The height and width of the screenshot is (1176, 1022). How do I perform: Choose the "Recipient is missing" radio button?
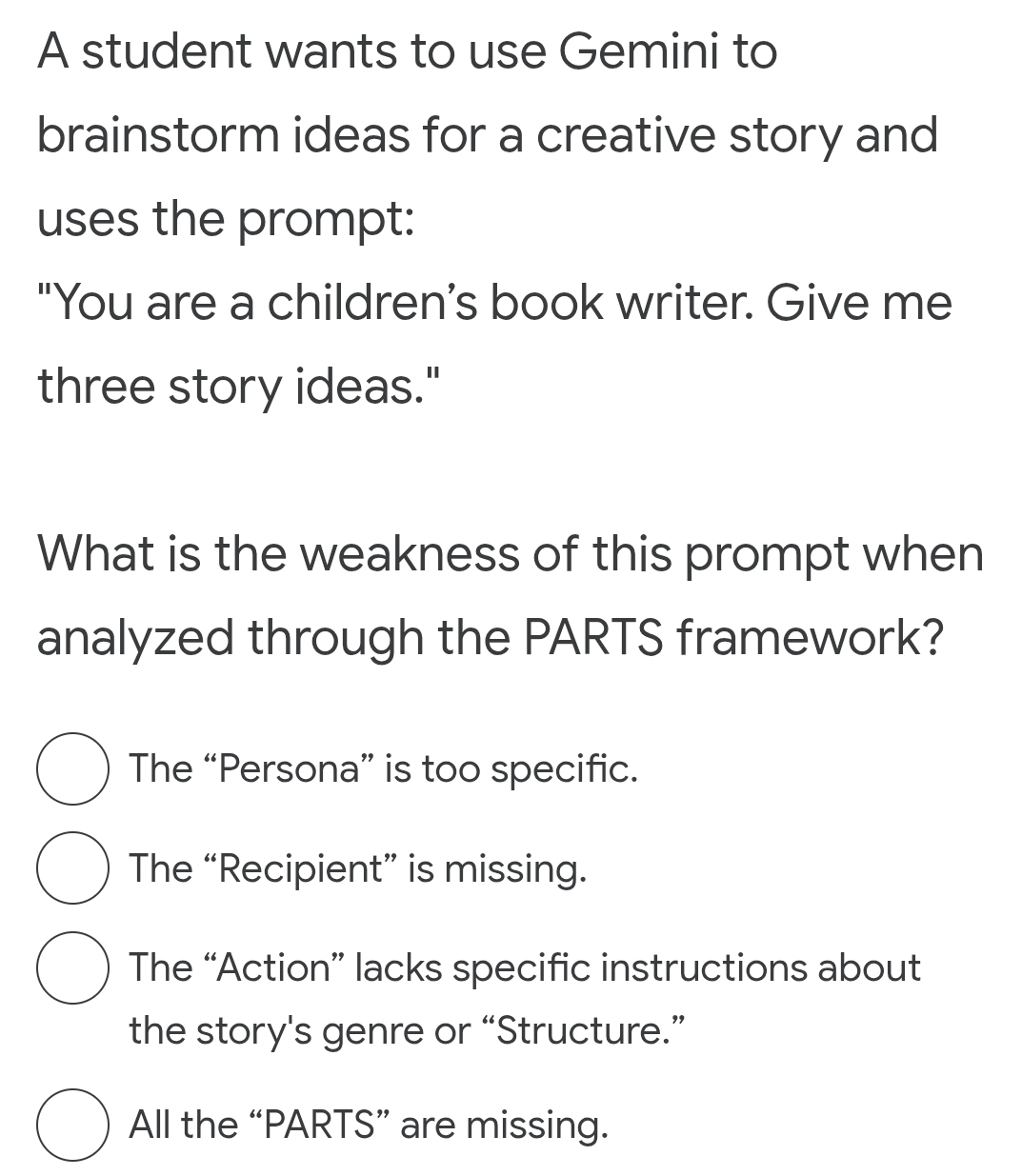click(71, 868)
